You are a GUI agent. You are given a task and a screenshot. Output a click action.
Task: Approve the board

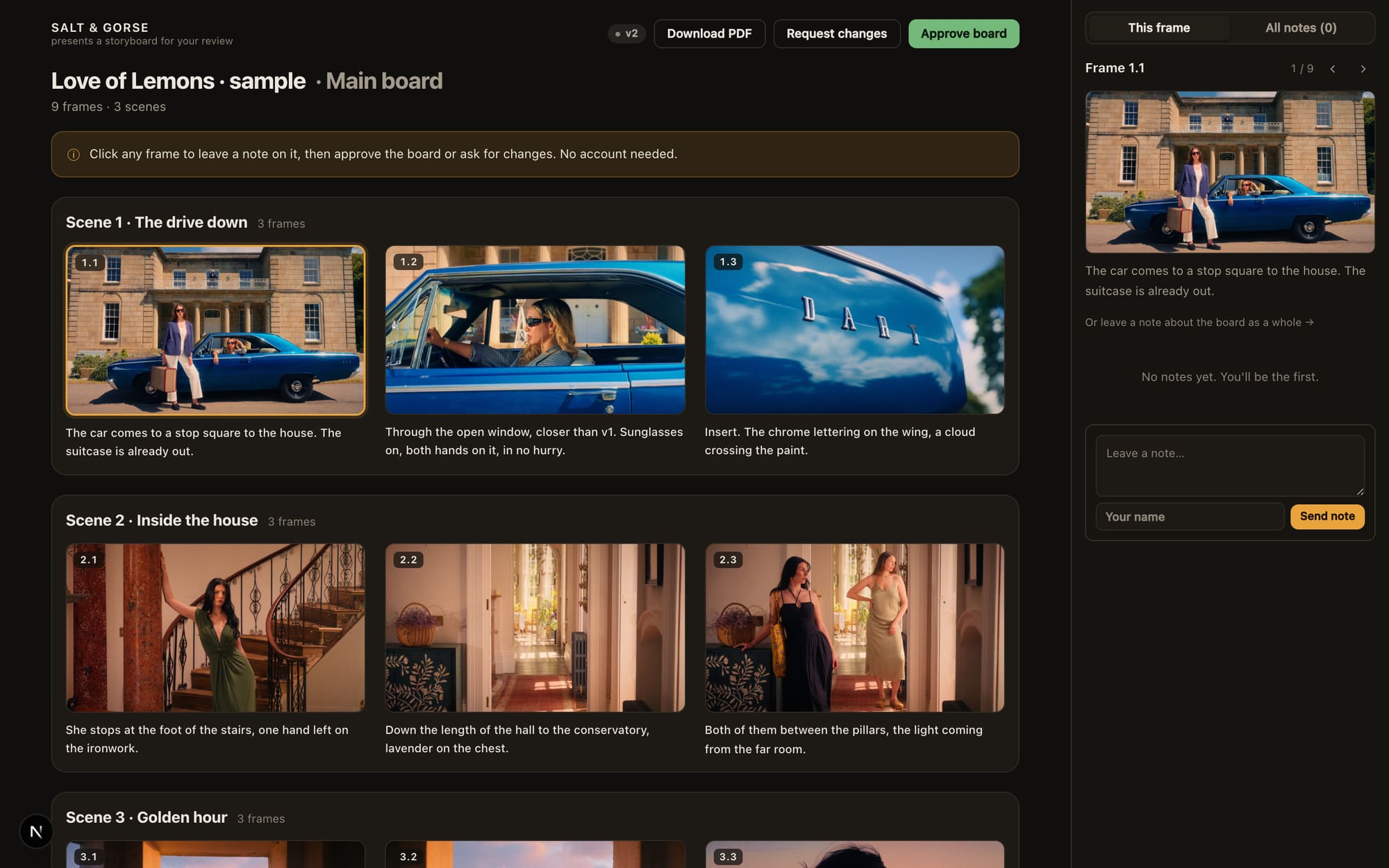click(x=963, y=33)
